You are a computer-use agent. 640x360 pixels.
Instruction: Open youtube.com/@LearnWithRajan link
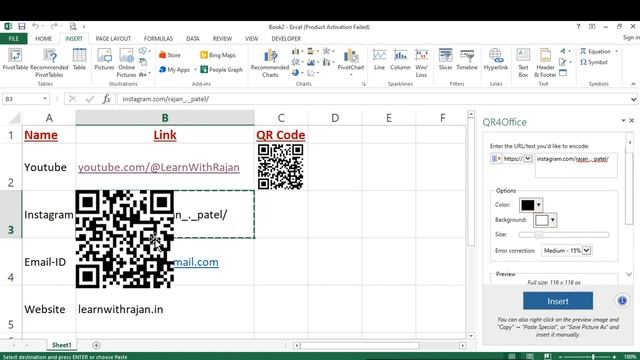(159, 167)
